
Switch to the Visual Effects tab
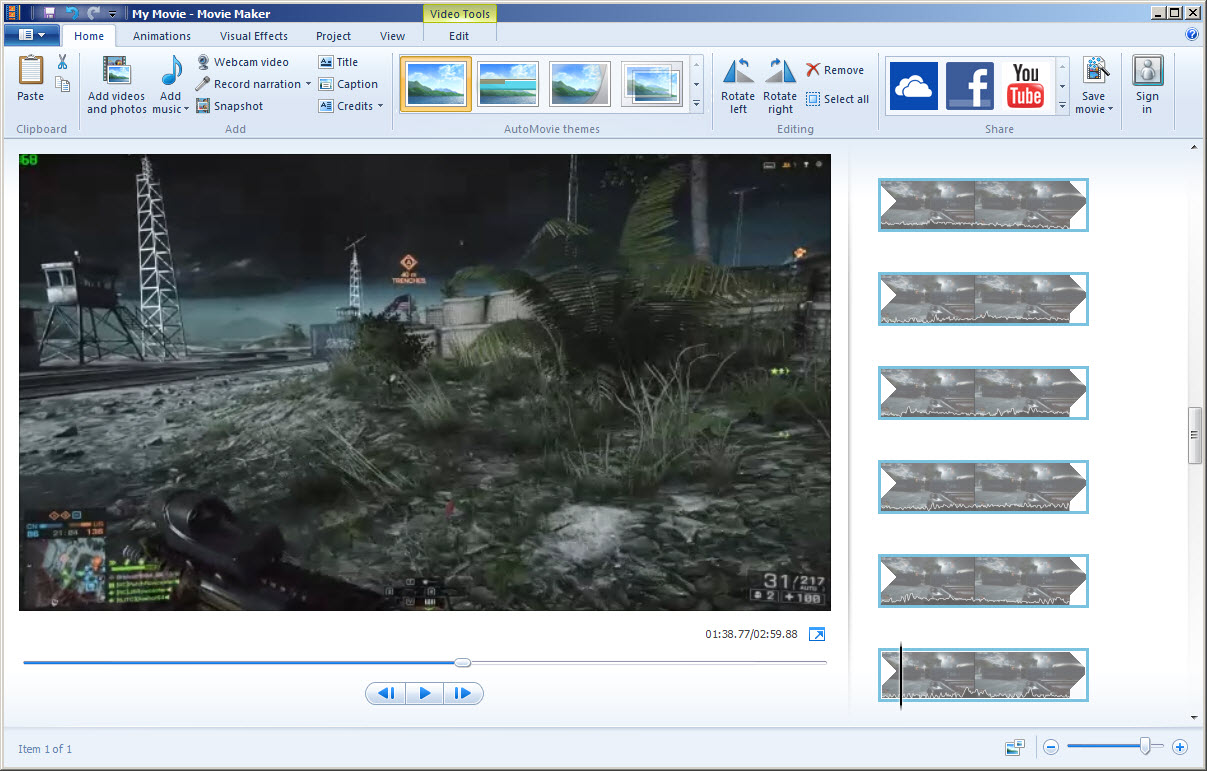click(x=253, y=36)
